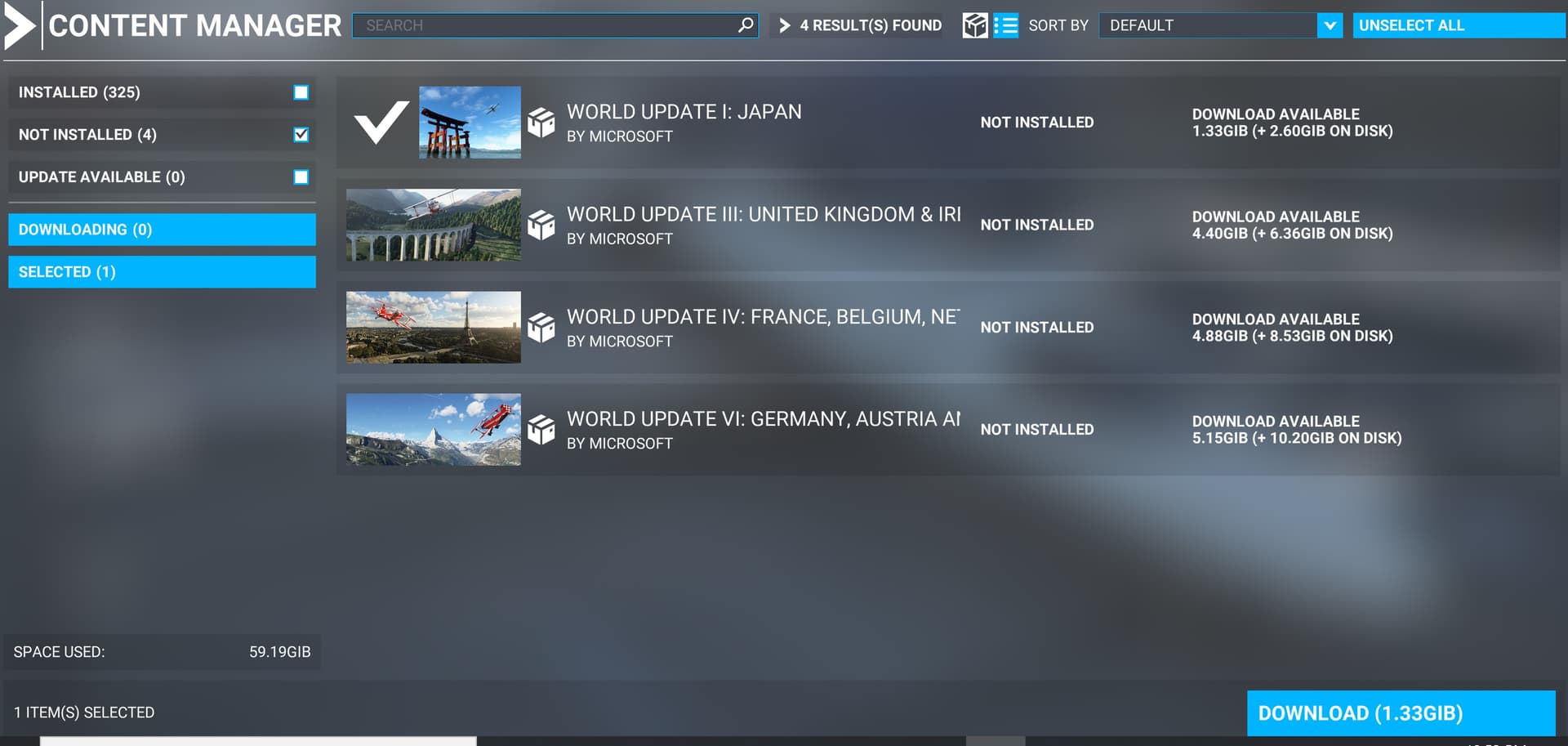Image resolution: width=1568 pixels, height=746 pixels.
Task: Select World Update I: Japan title
Action: click(684, 112)
